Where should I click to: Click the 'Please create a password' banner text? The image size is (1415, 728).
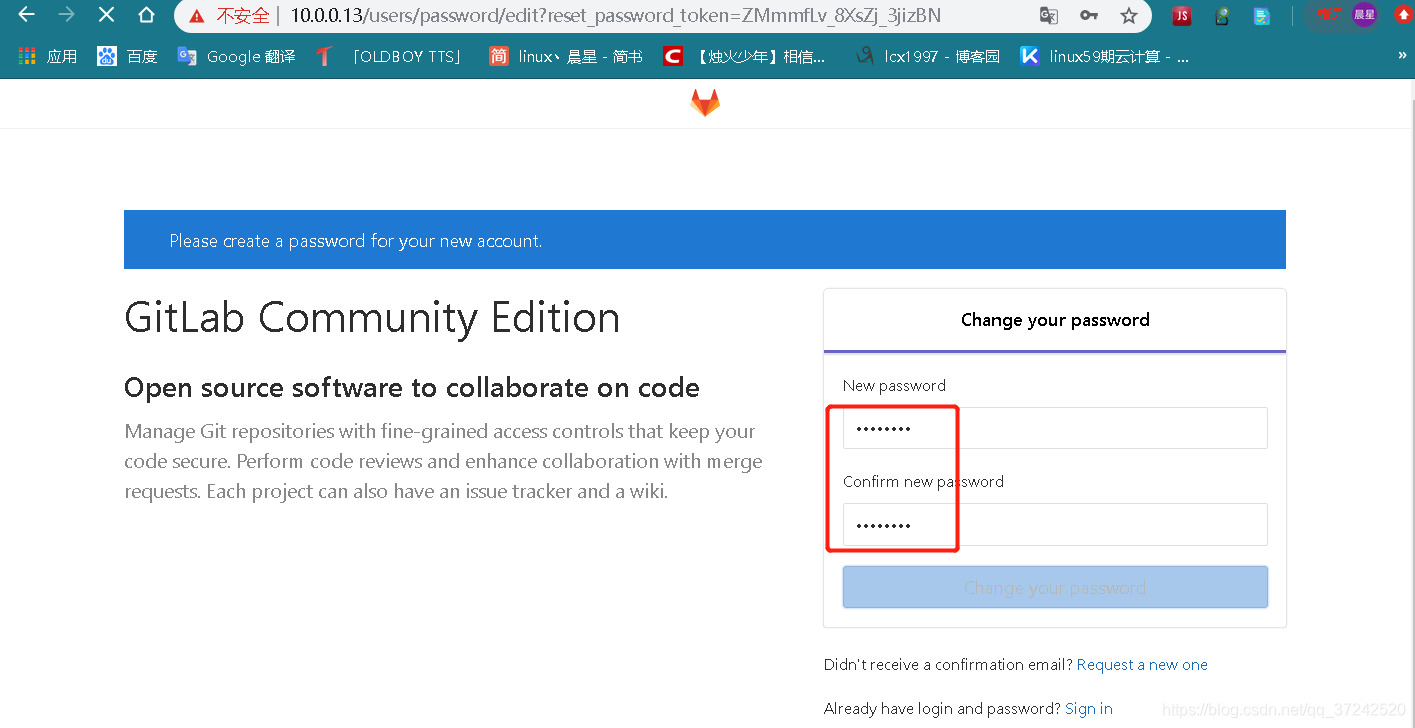click(356, 241)
